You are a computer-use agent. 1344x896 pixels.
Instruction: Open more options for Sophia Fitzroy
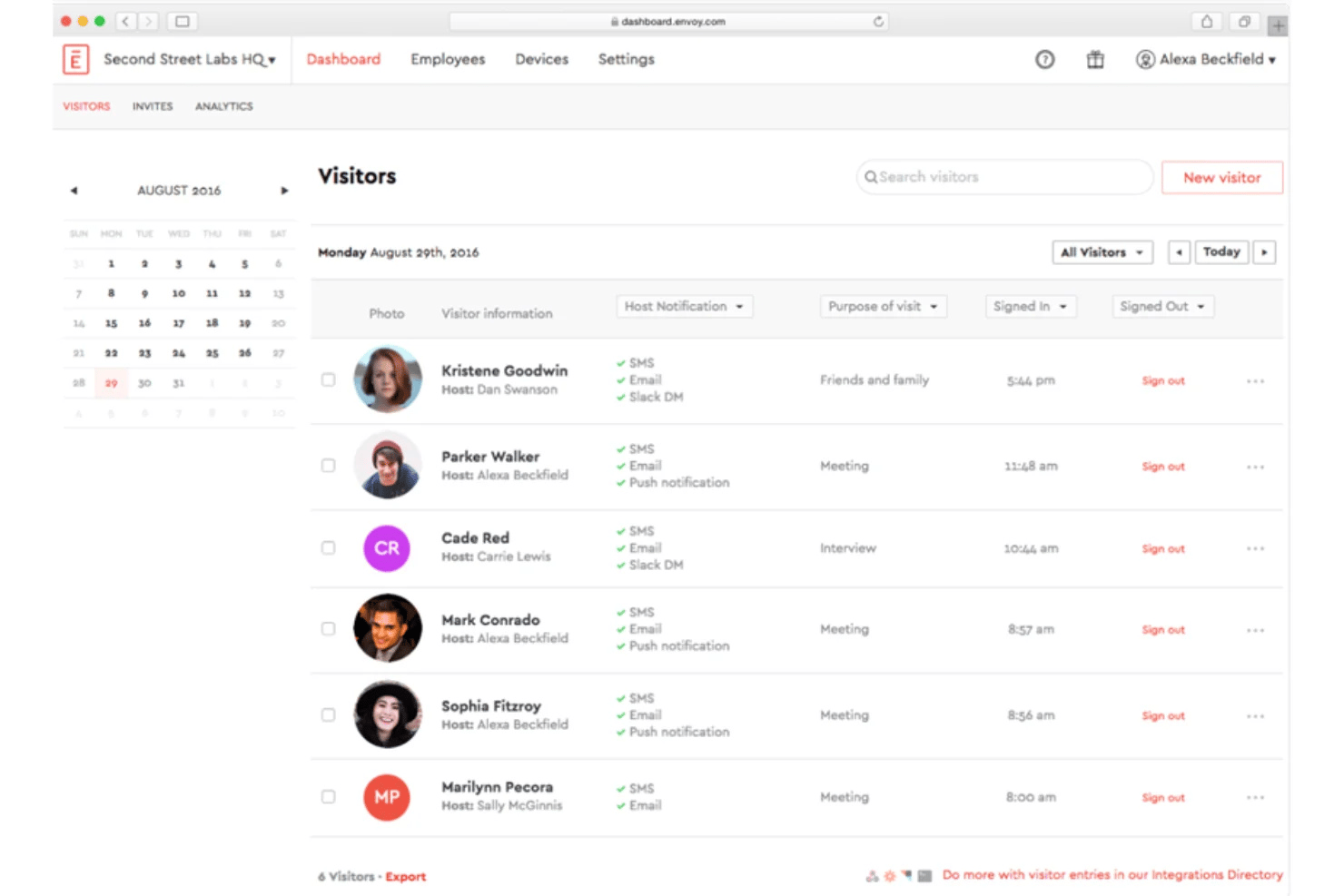click(1255, 716)
